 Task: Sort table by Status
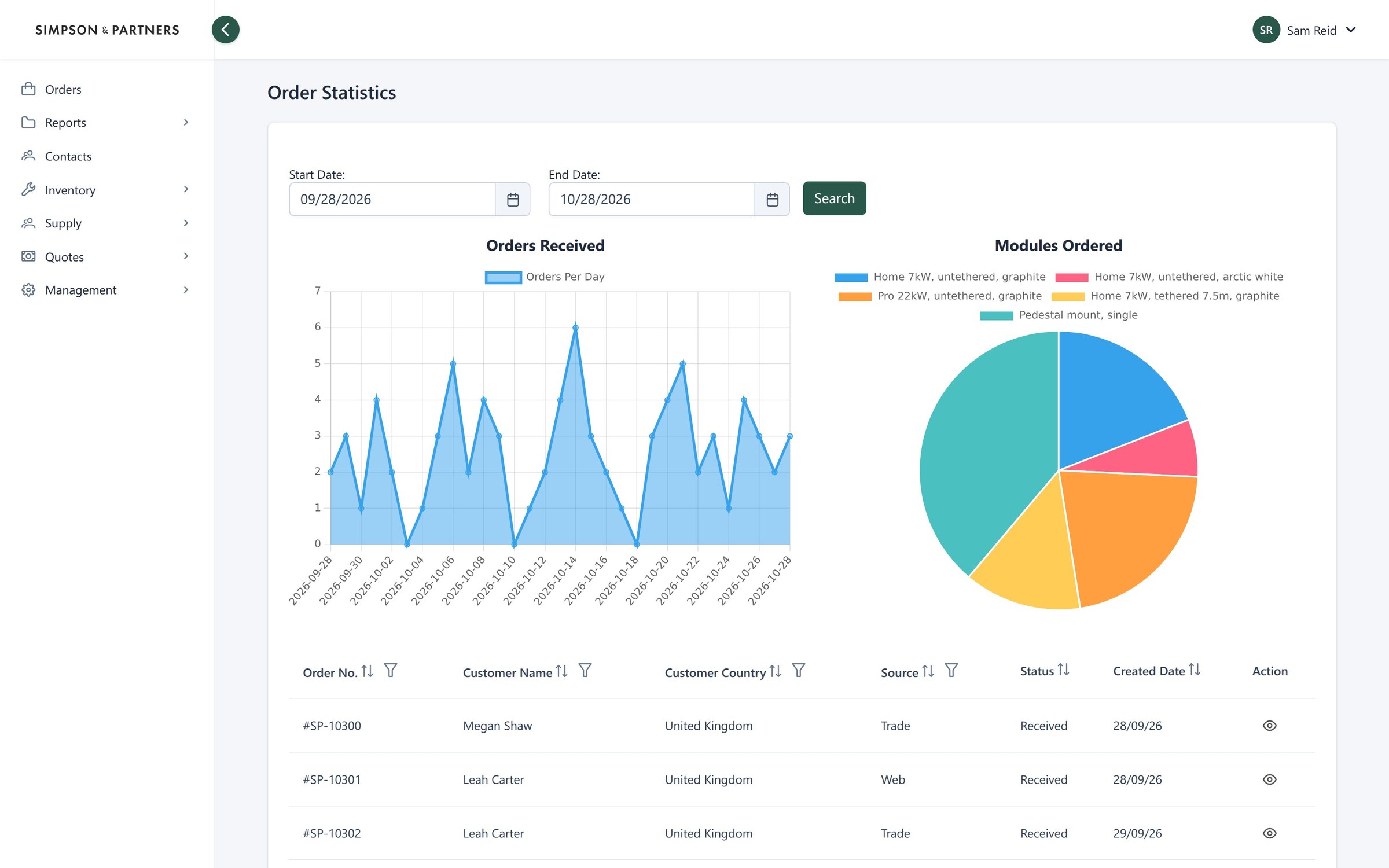click(x=1063, y=670)
